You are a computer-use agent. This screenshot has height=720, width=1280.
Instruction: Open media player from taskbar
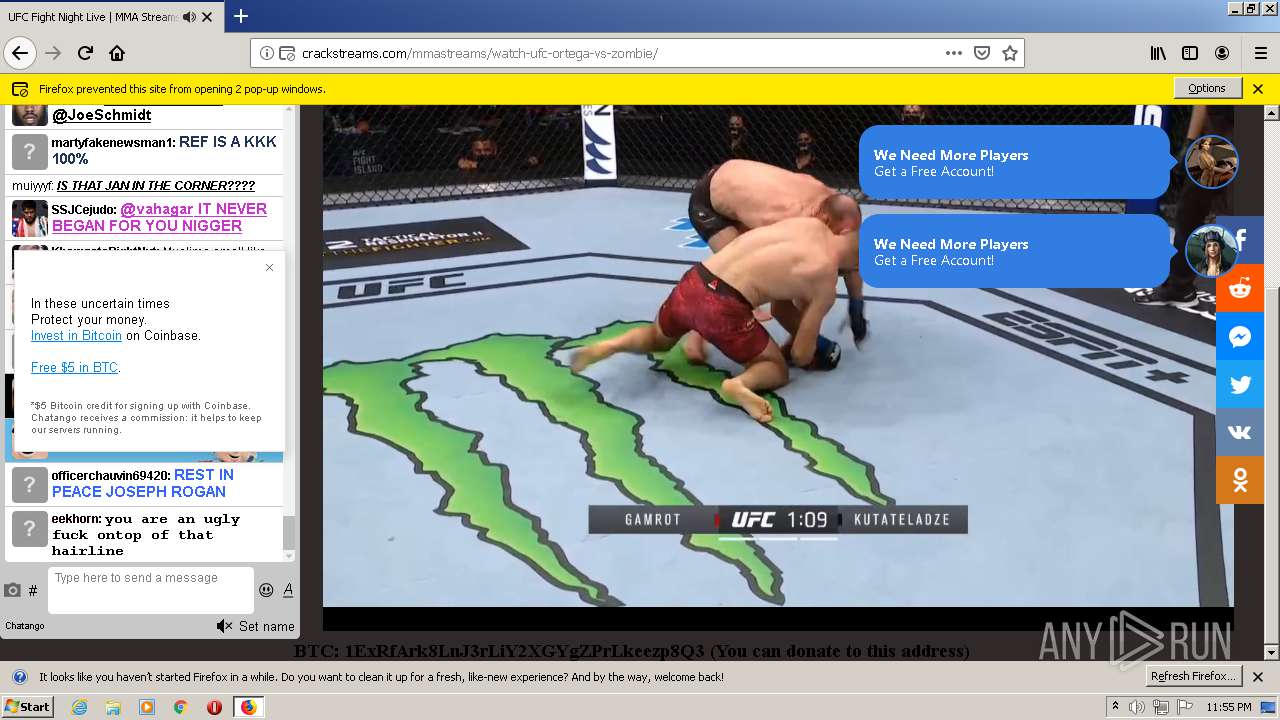point(147,707)
